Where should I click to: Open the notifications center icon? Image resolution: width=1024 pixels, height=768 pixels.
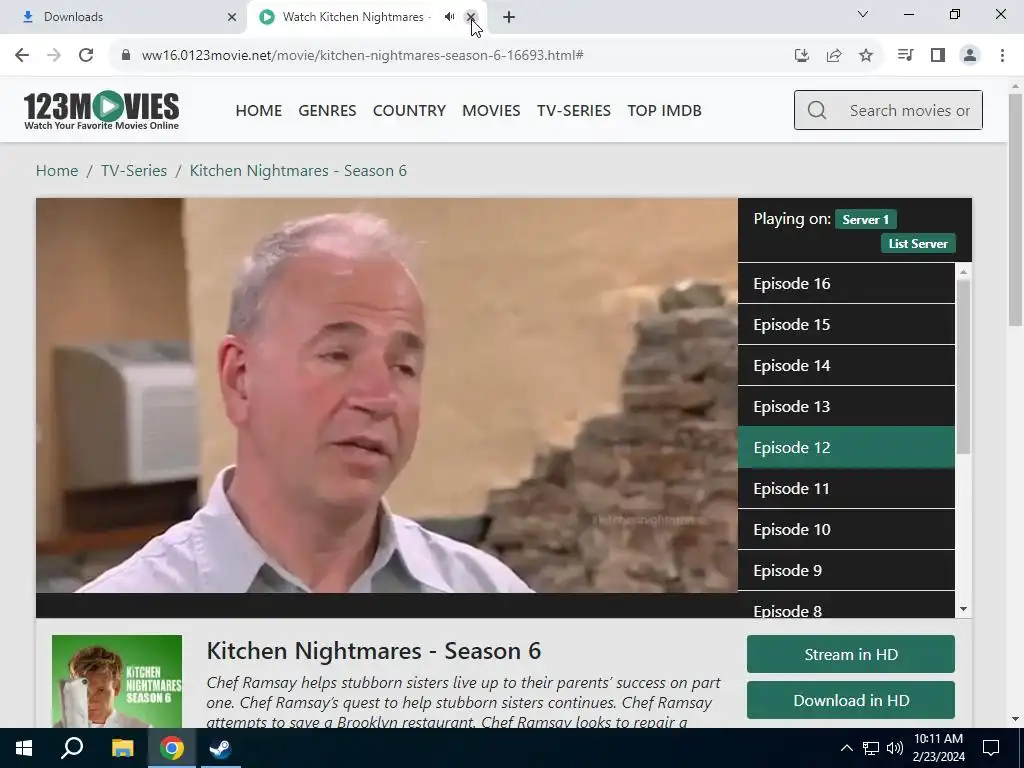click(991, 748)
